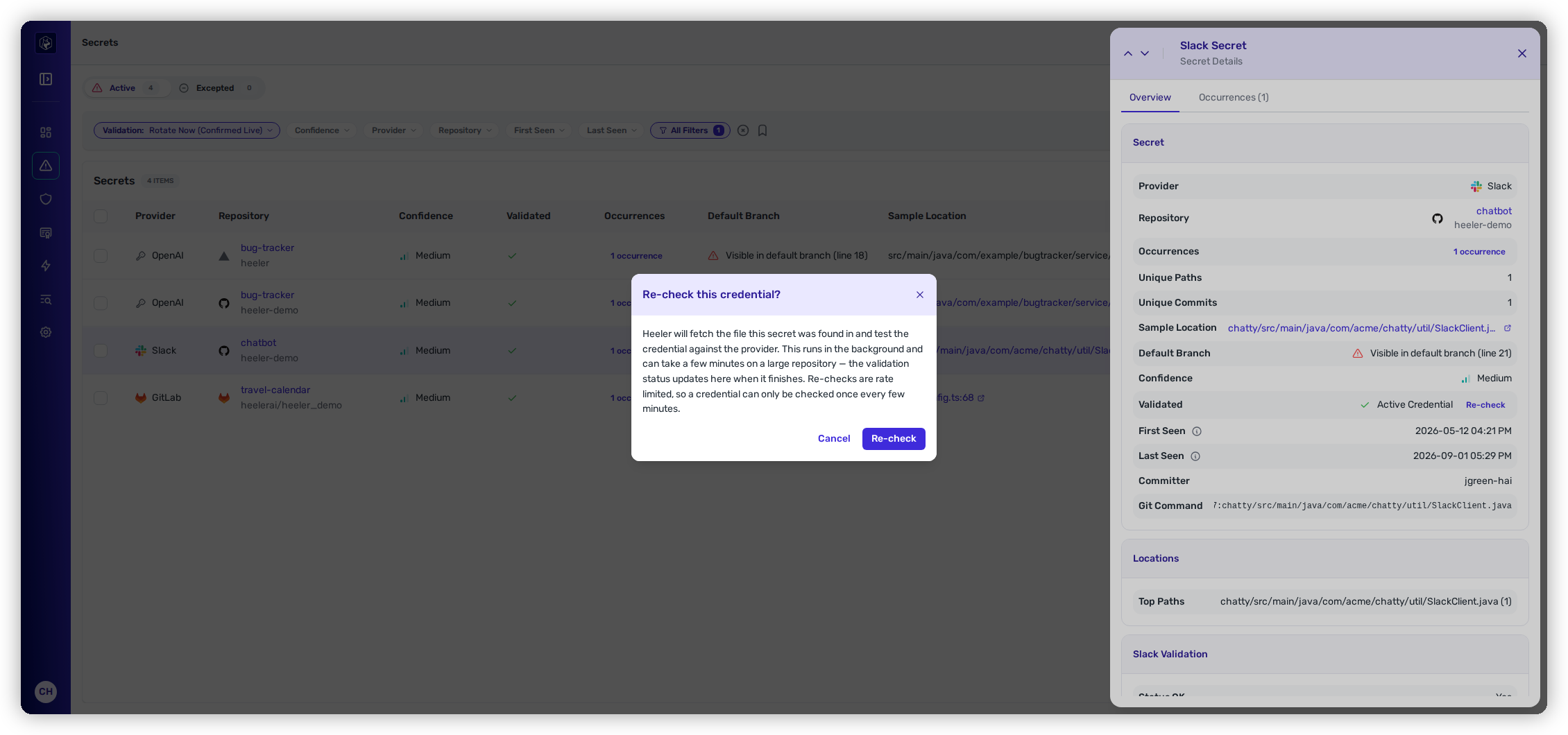Click the GitLab provider icon in table
The height and width of the screenshot is (735, 1568).
[141, 398]
